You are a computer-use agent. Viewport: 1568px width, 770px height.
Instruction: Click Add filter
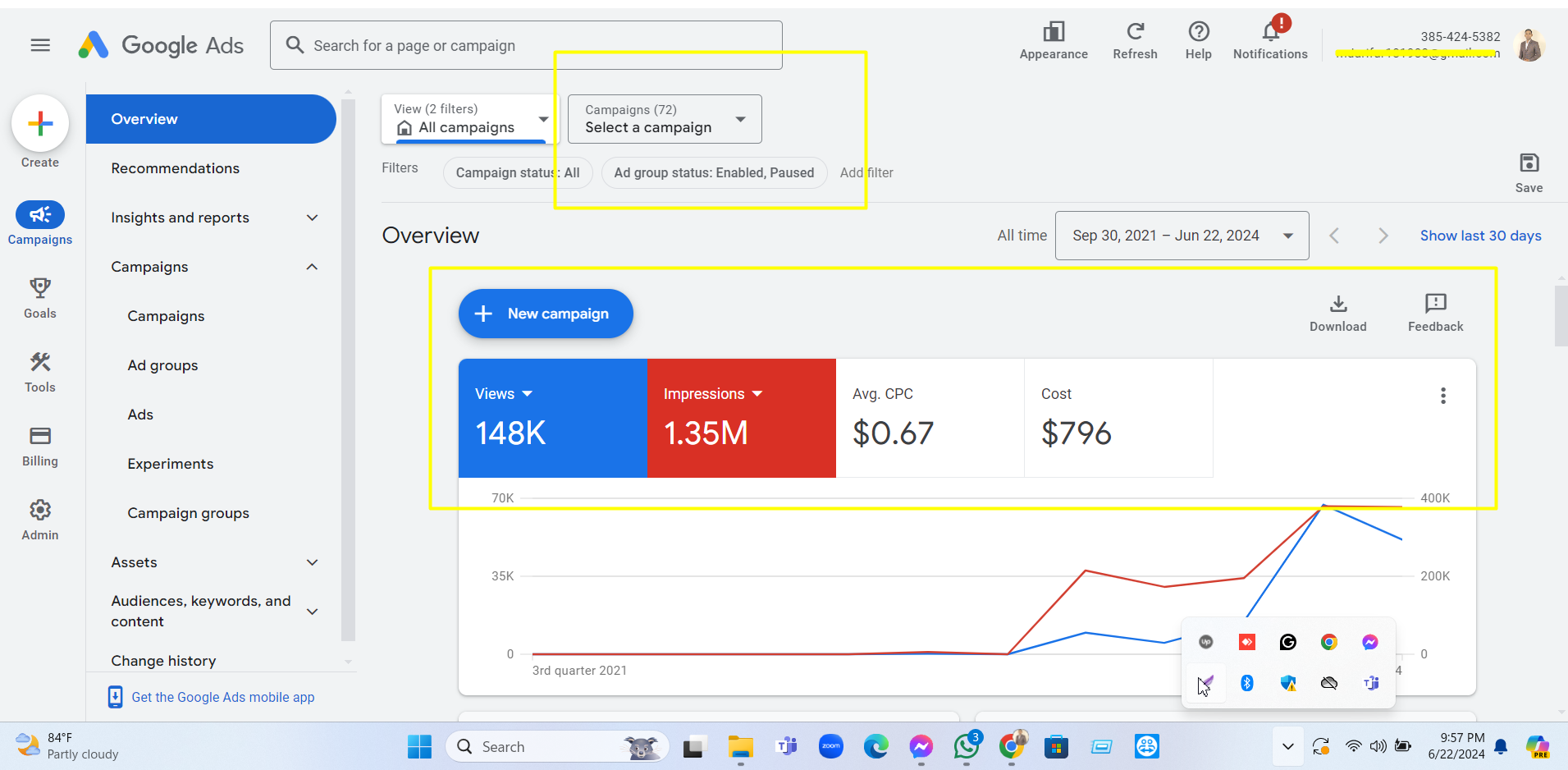pos(866,172)
